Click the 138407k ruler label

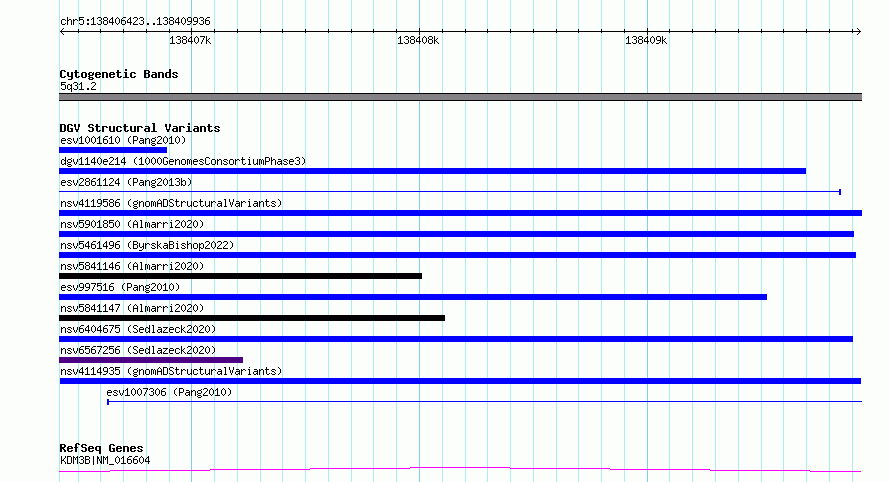pyautogui.click(x=190, y=41)
